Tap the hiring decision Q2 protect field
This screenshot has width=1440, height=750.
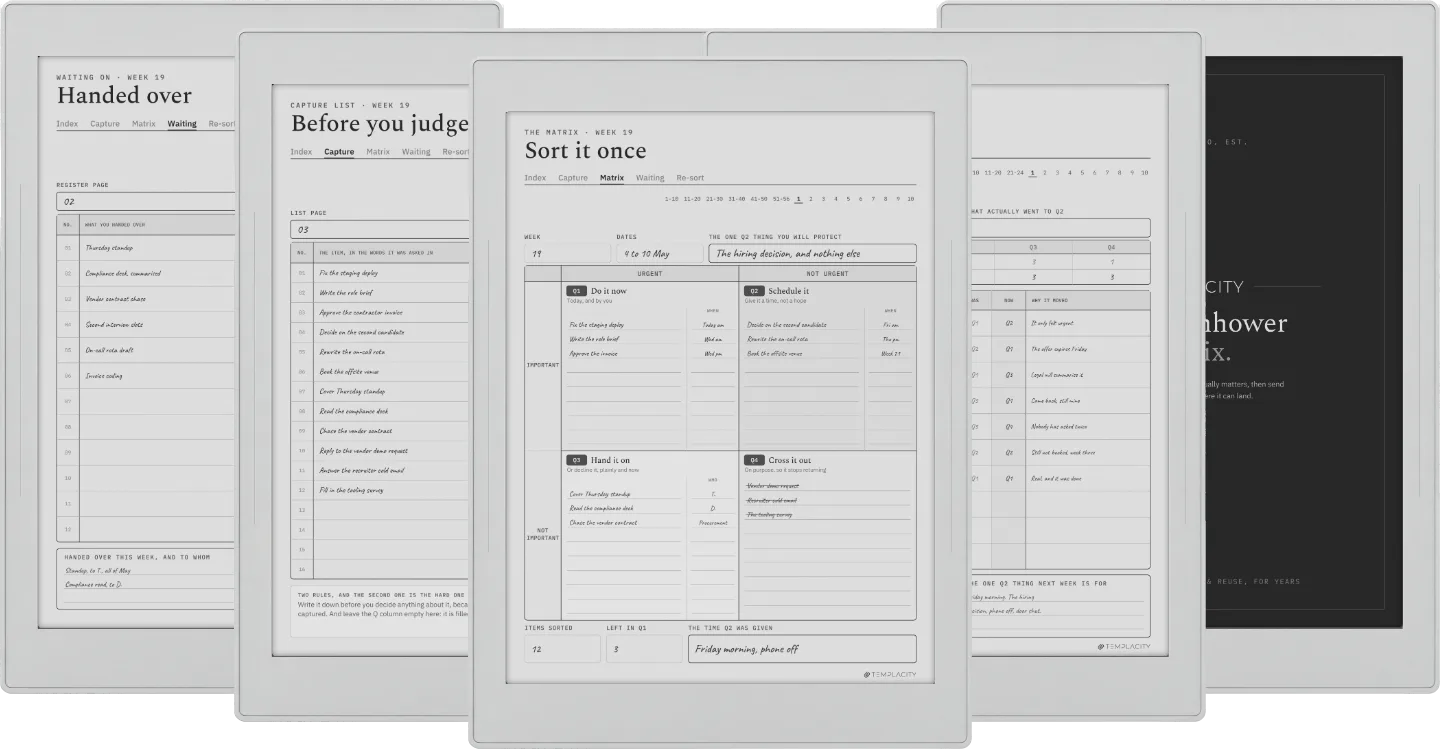click(x=813, y=254)
